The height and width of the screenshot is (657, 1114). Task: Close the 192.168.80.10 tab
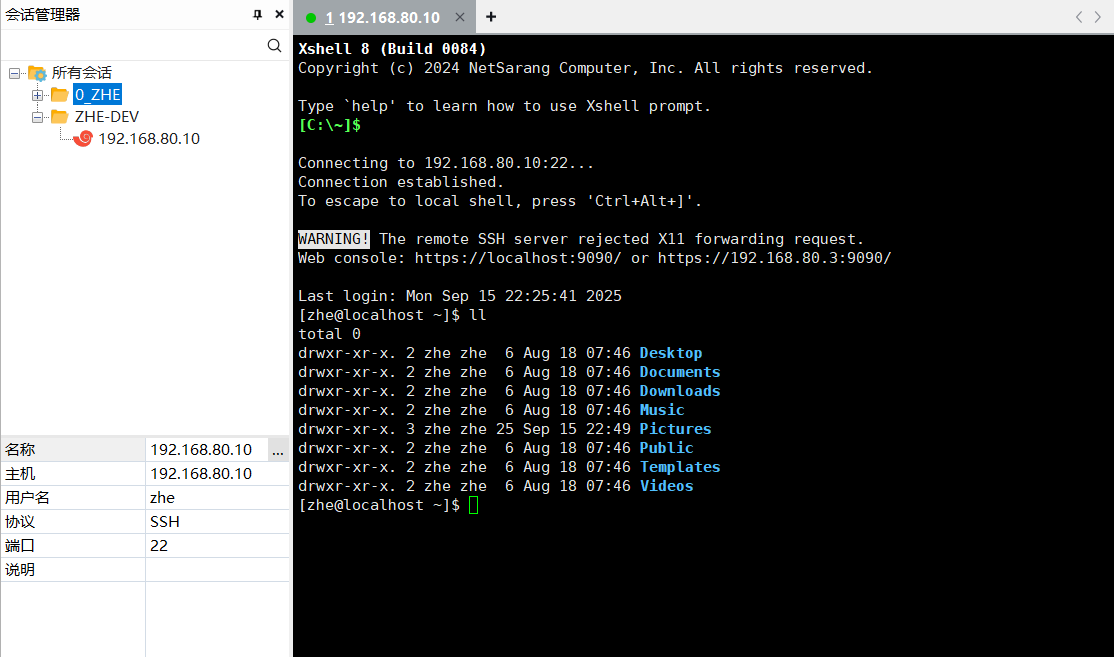tap(460, 17)
